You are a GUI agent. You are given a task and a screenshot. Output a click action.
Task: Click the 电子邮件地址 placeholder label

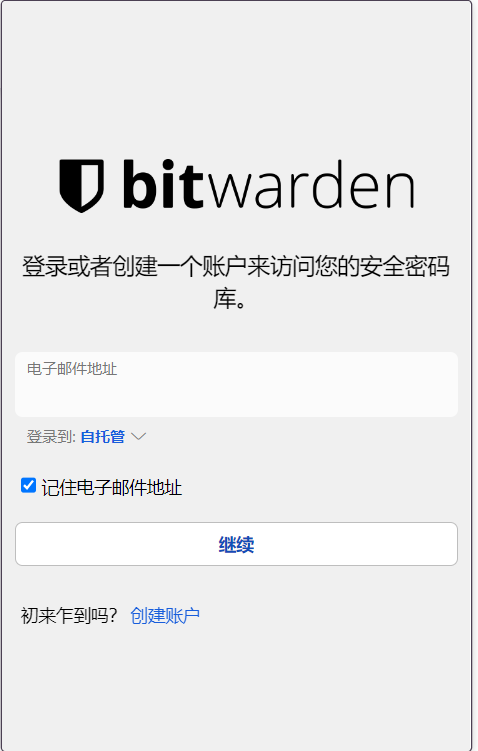[x=72, y=369]
